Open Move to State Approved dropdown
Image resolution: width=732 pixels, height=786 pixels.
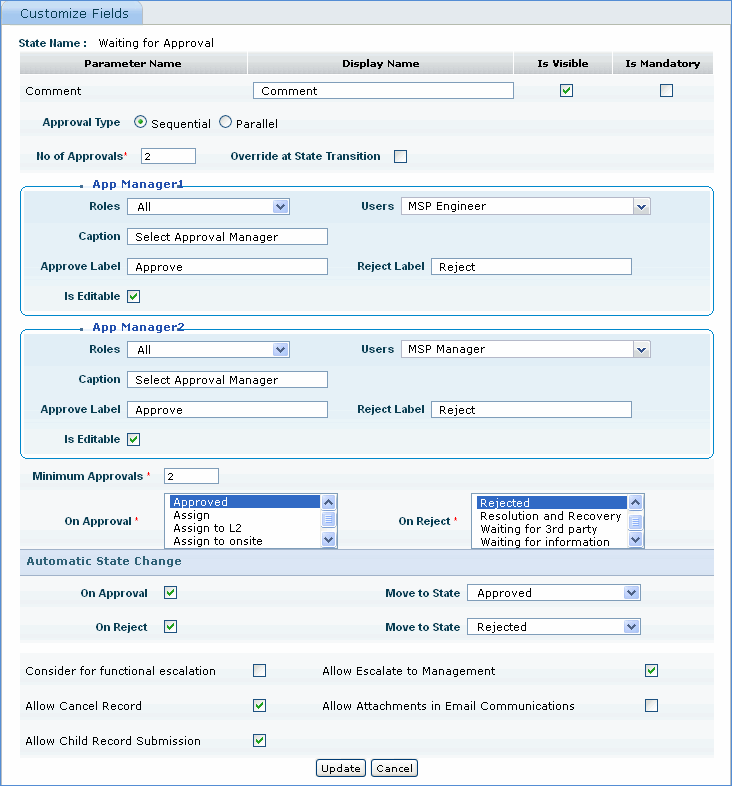point(553,593)
